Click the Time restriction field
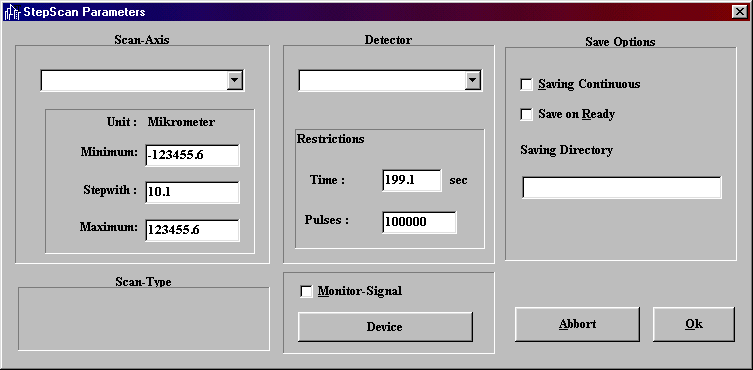Viewport: 753px width, 370px height. pos(412,180)
